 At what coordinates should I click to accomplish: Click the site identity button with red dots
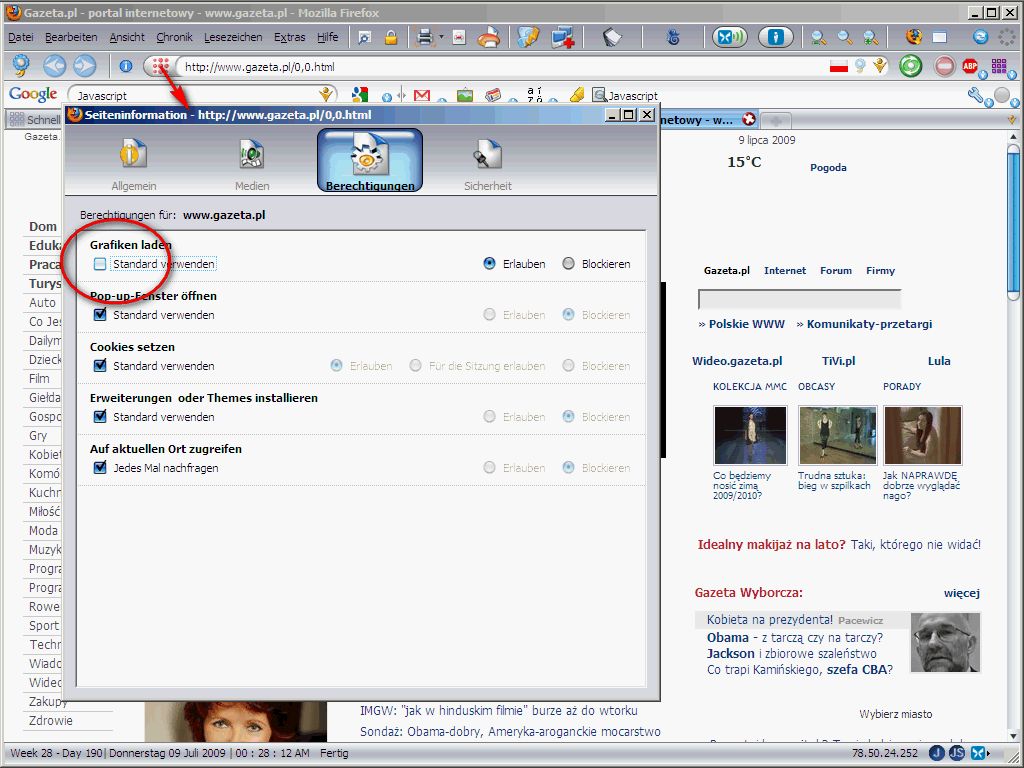coord(160,66)
